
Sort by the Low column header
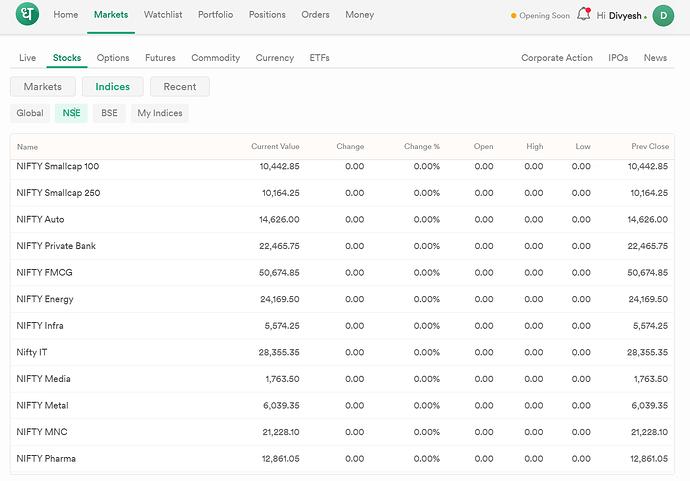pos(583,147)
